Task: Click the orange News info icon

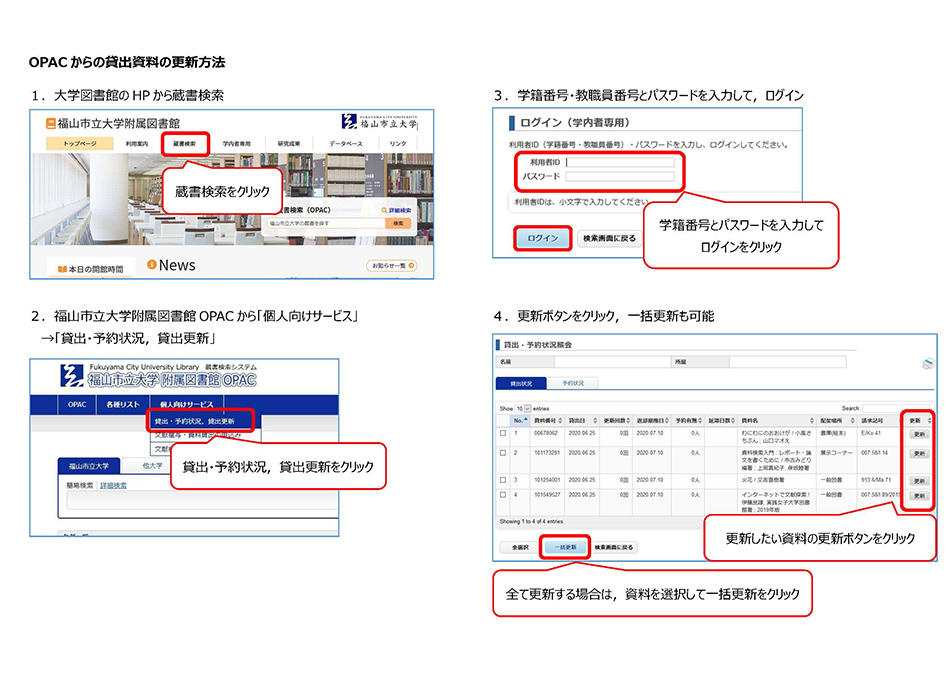Action: click(x=152, y=265)
